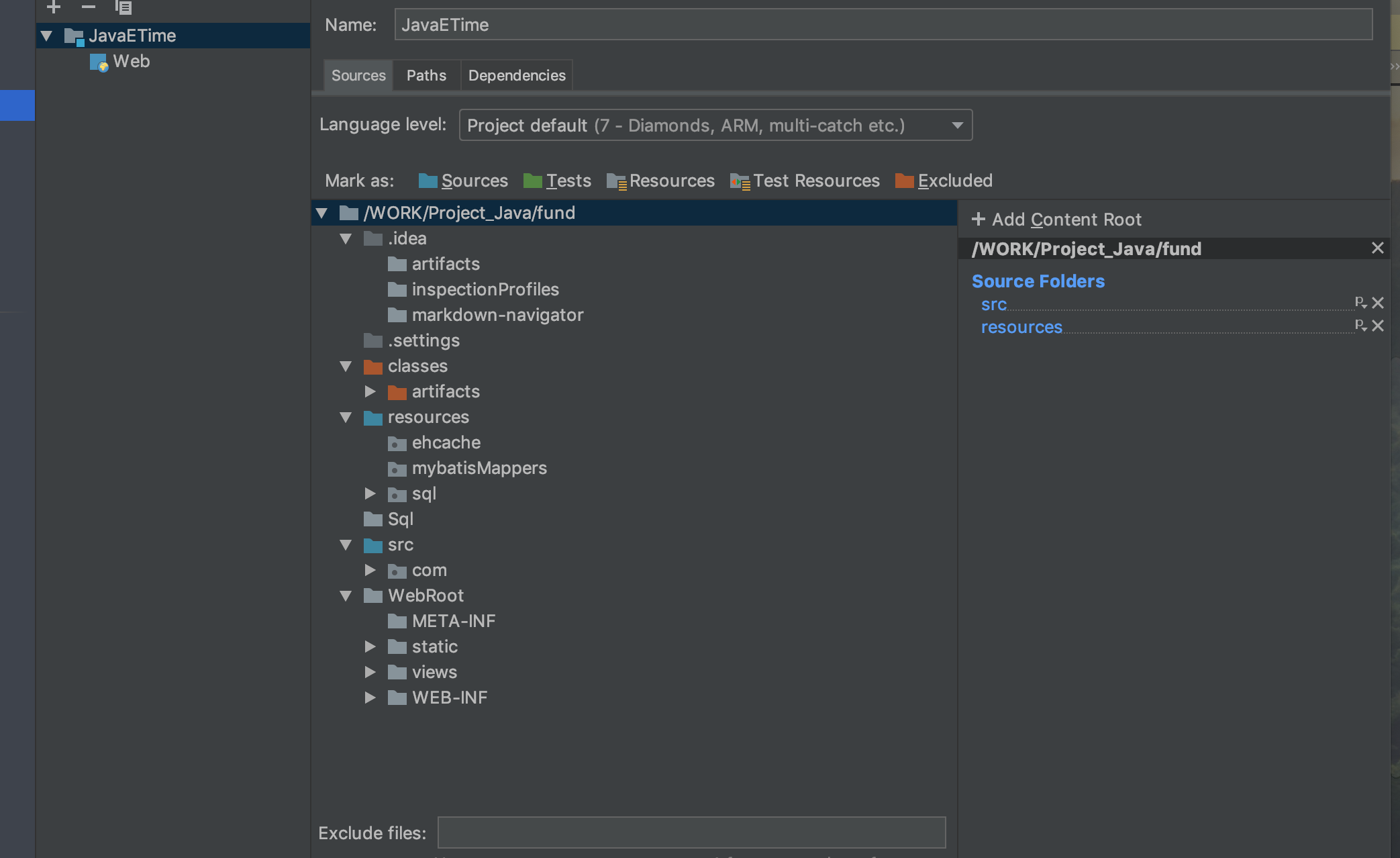
Task: Expand the WEB-INF folder
Action: pos(370,698)
